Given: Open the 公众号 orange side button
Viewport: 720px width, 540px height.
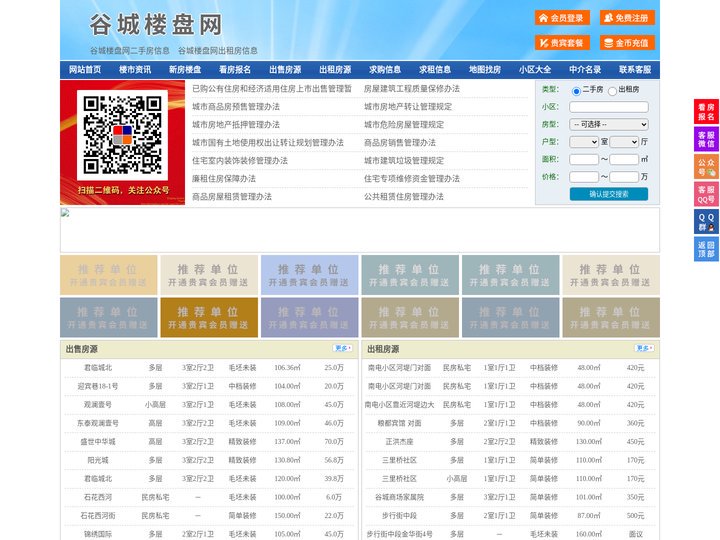Looking at the screenshot, I should click(706, 167).
